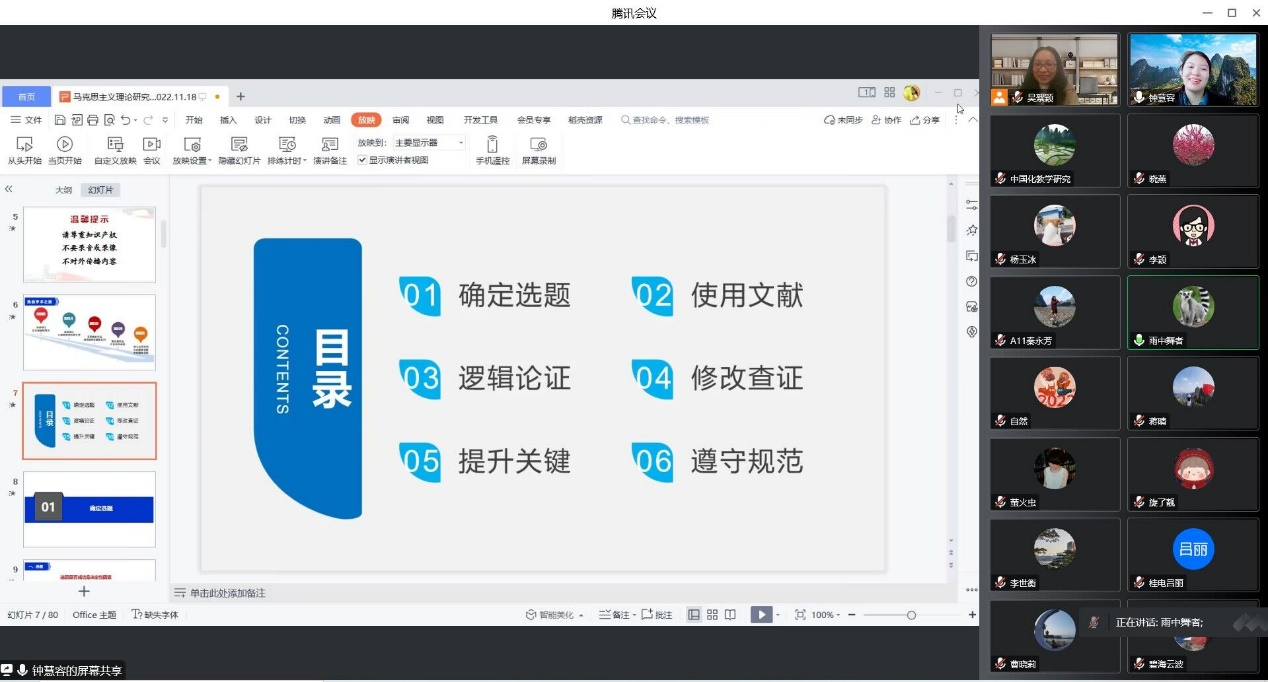Switch slide panel to 大纲 outline view
The image size is (1268, 682).
(63, 190)
